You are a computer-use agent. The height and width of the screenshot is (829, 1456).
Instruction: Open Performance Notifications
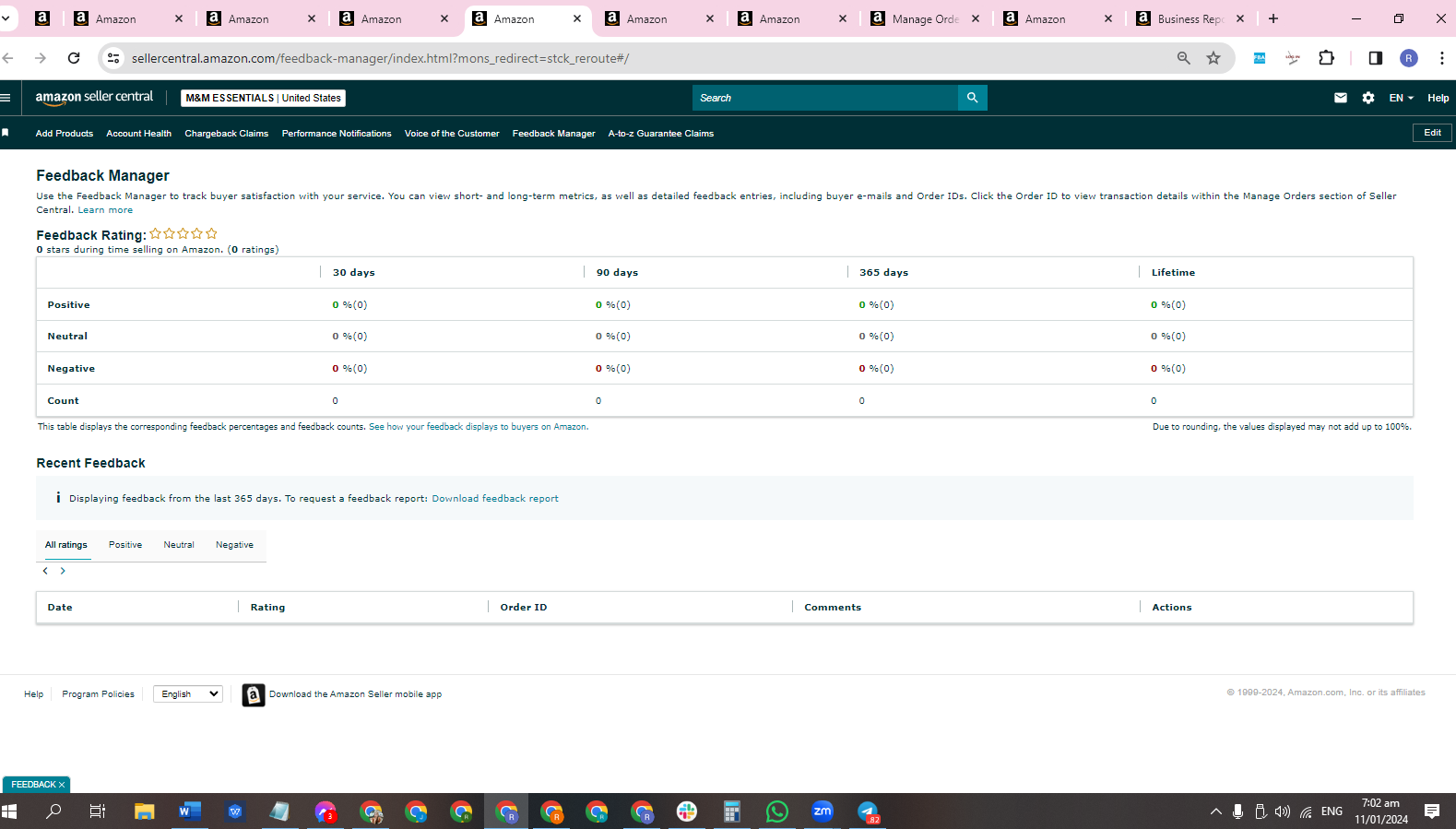click(x=337, y=134)
